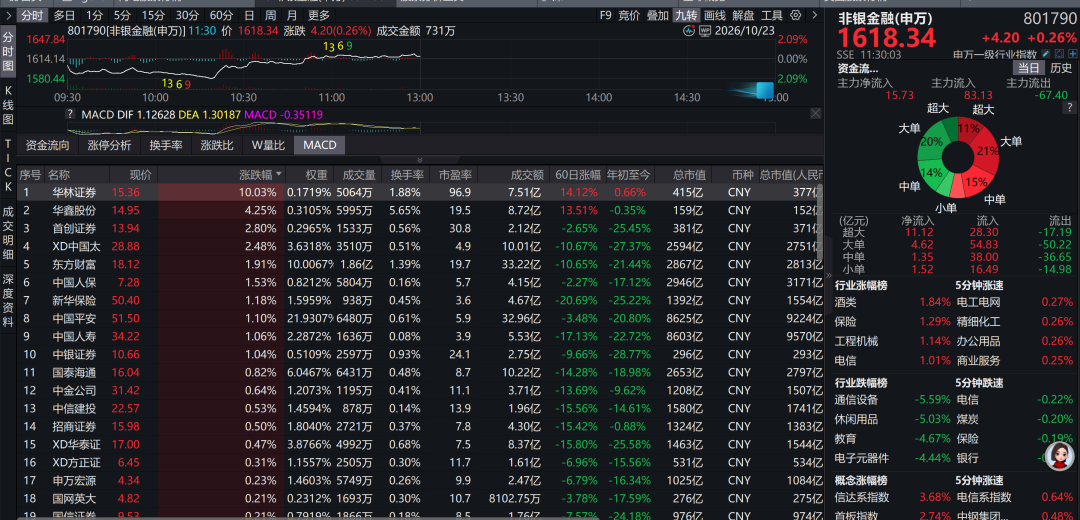The width and height of the screenshot is (1080, 520).
Task: Select the 分时 timeframe tab
Action: pyautogui.click(x=32, y=15)
